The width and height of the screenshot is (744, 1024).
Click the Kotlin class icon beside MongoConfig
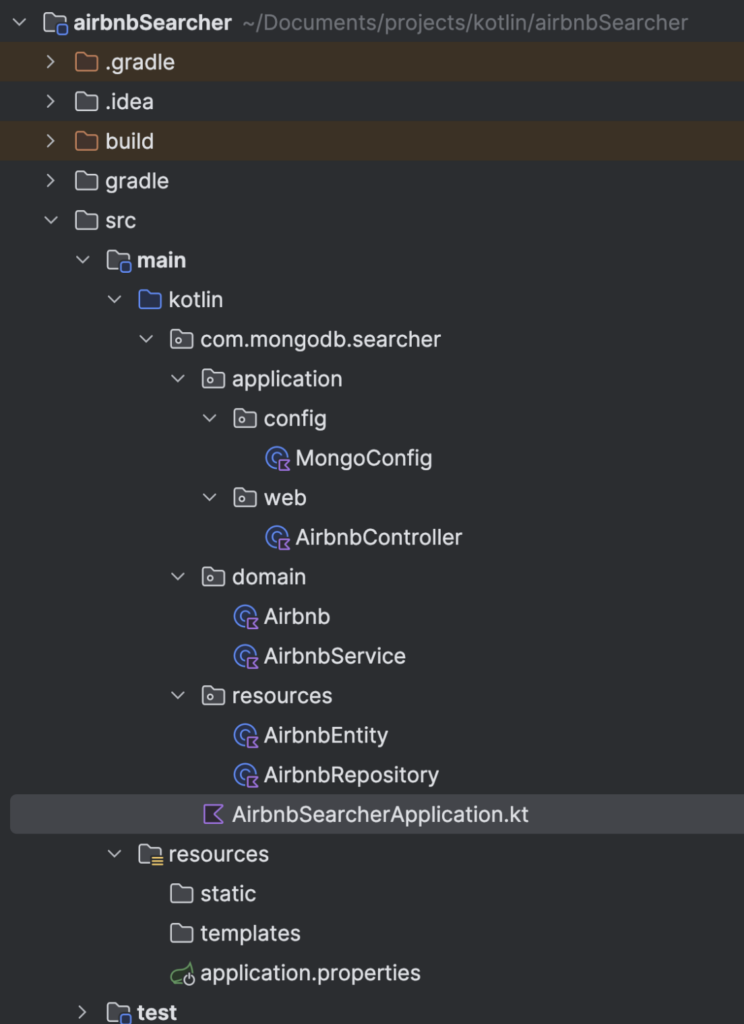click(x=277, y=459)
